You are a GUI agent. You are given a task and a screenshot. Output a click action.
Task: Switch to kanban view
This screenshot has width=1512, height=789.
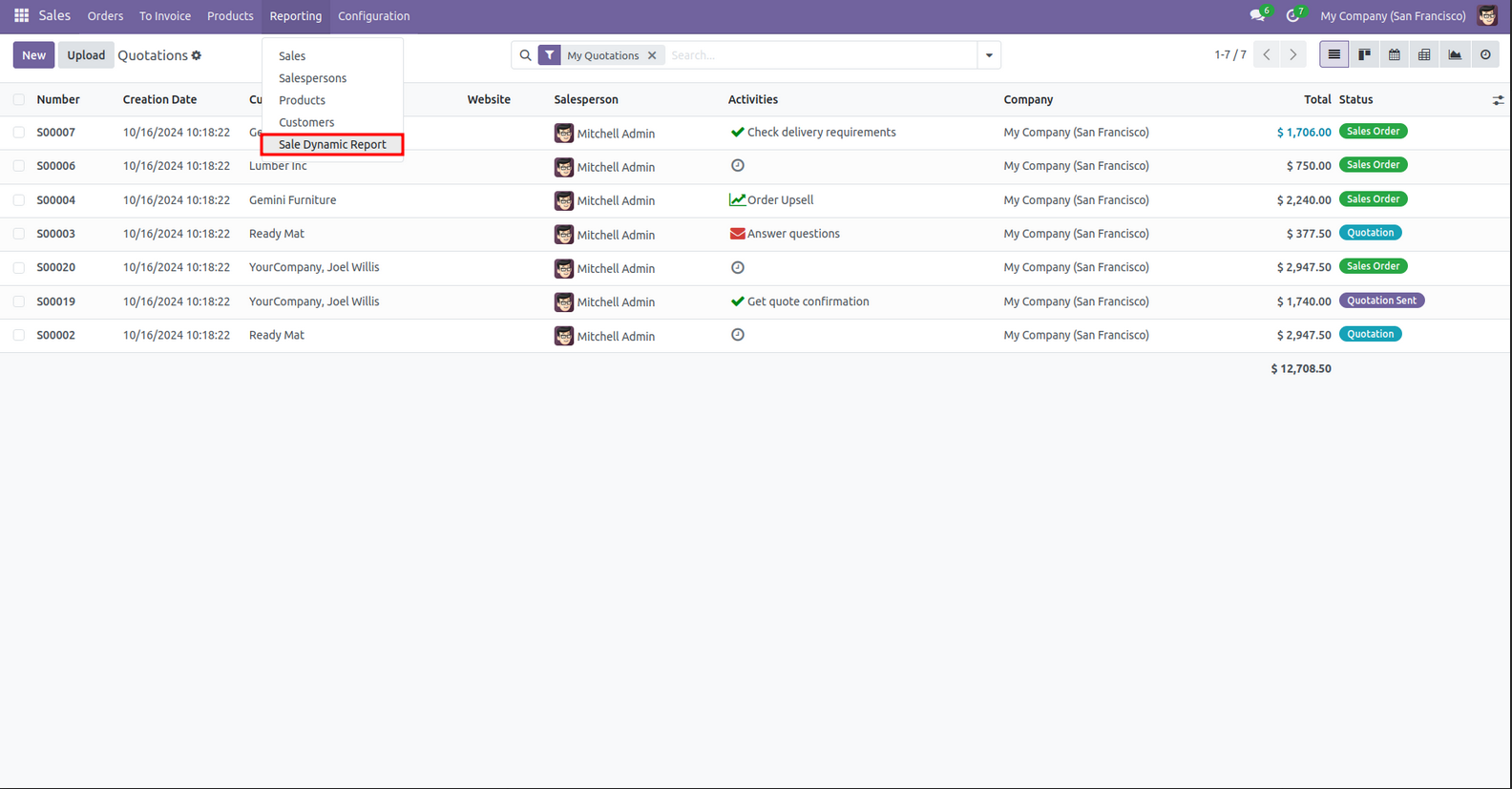point(1364,54)
